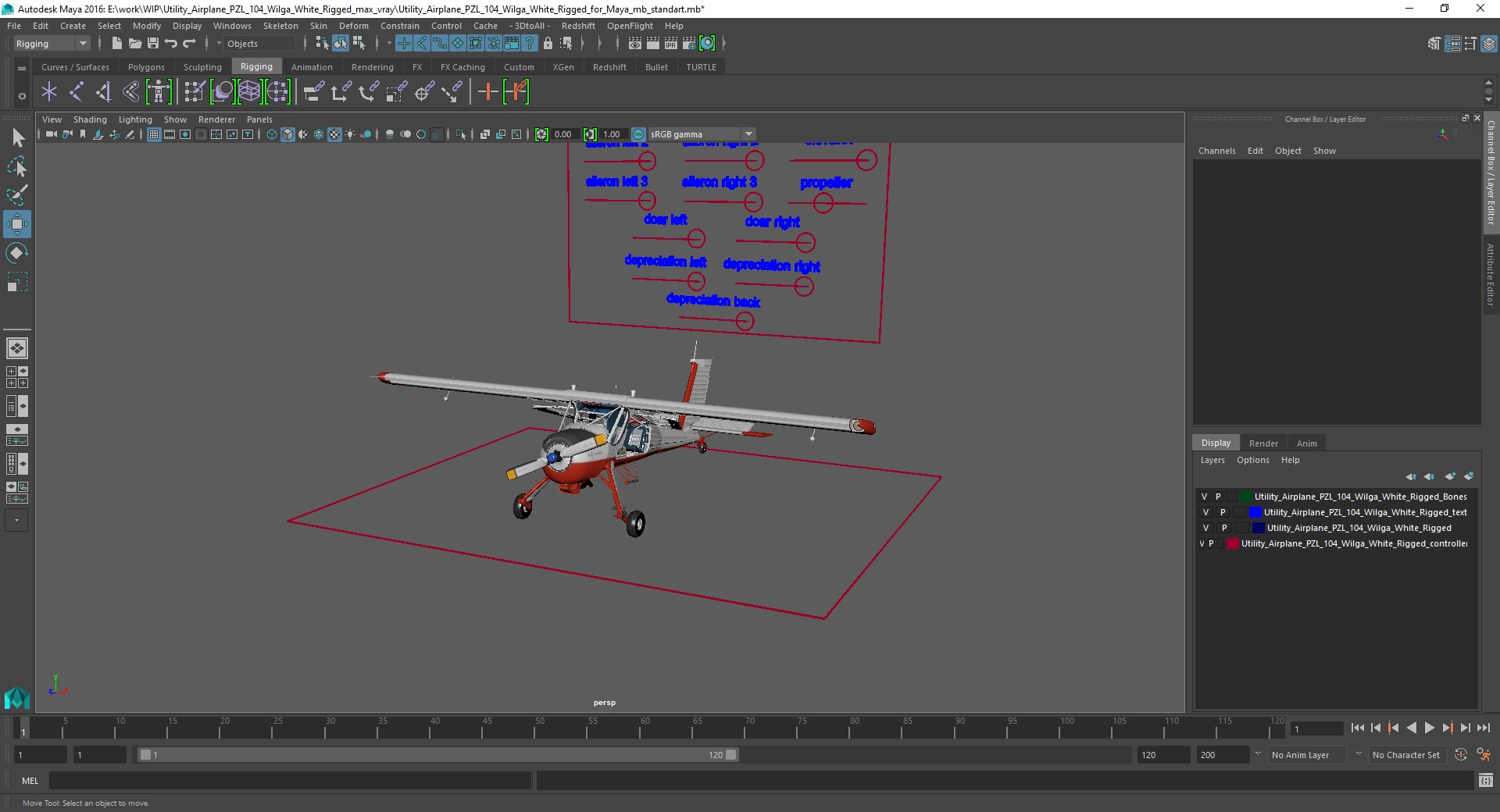Switch to the Polygons shelf tab

146,67
